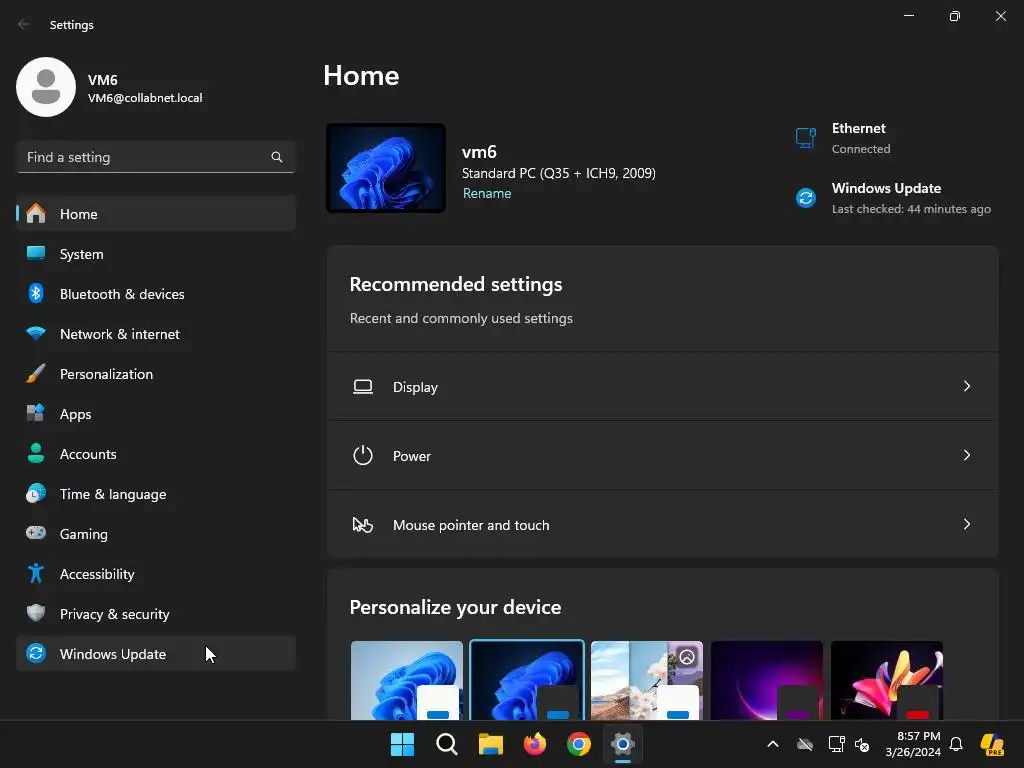The height and width of the screenshot is (768, 1024).
Task: Click the search magnifier in Find a setting
Action: tap(277, 157)
